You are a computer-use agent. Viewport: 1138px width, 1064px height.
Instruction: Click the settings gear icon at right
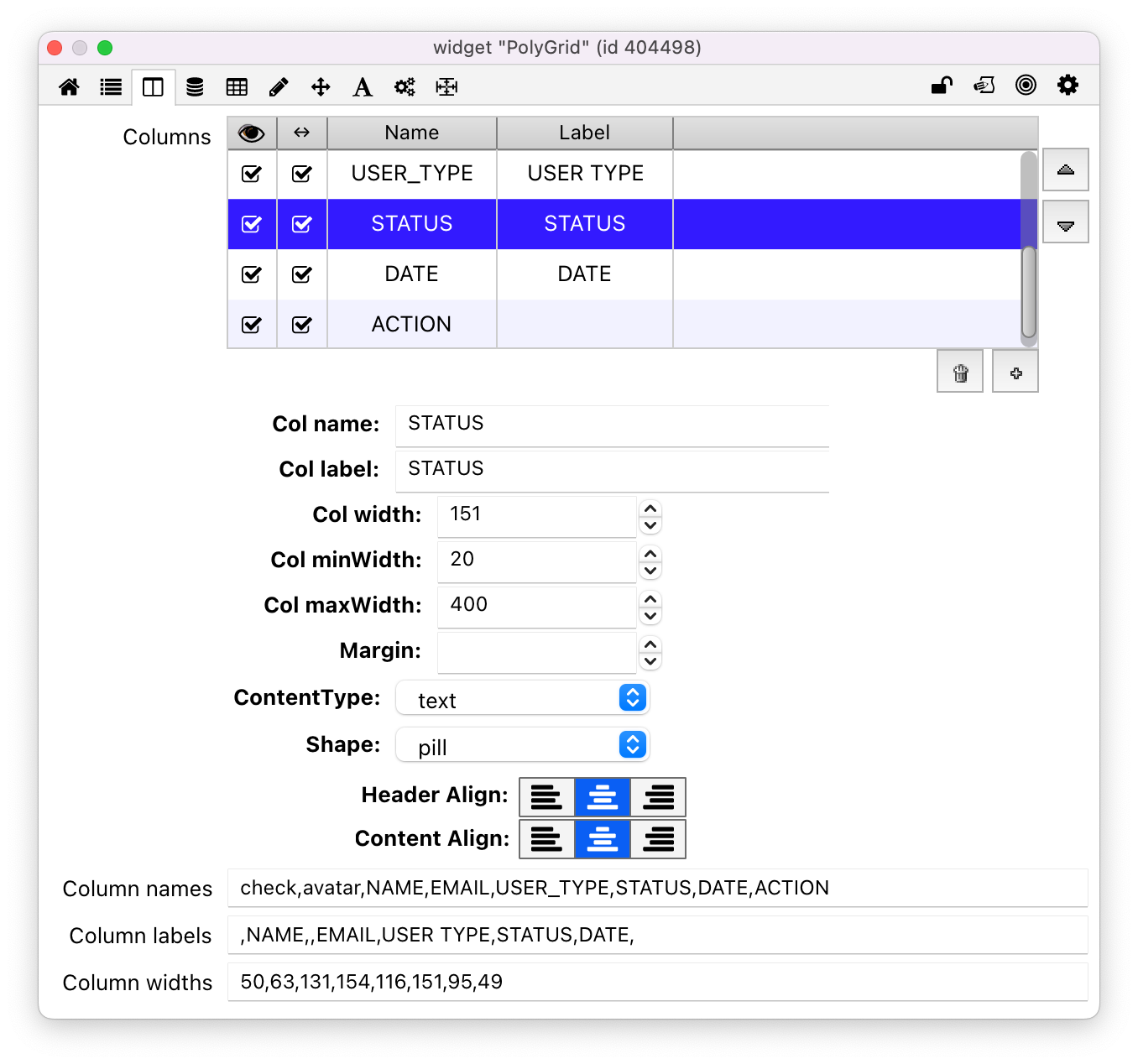[1068, 86]
